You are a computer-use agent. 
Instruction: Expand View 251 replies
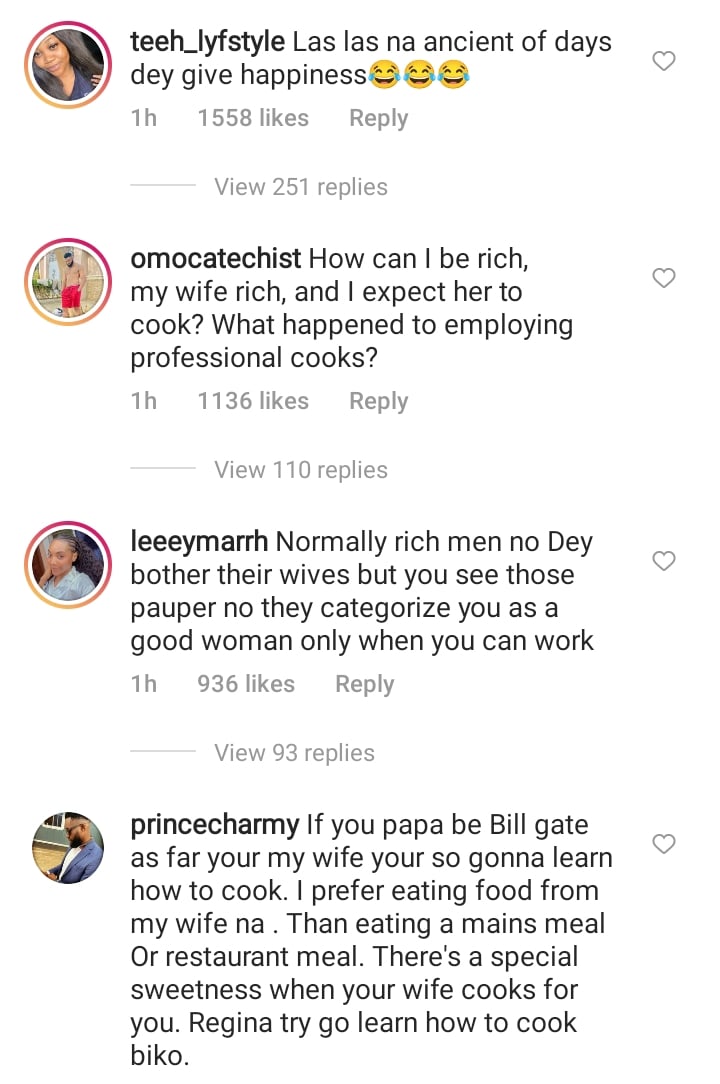(300, 187)
